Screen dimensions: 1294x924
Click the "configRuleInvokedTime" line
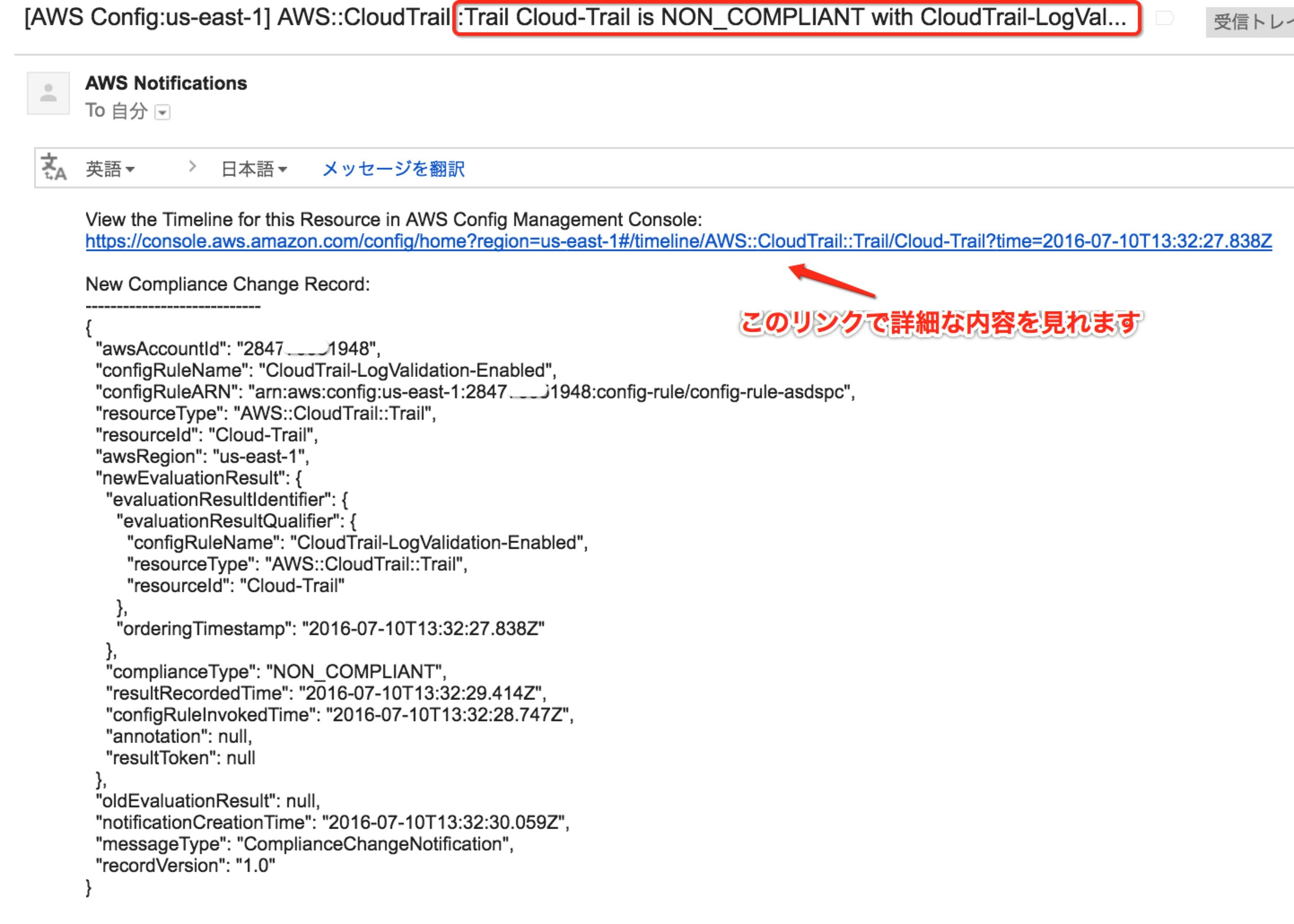pos(340,715)
